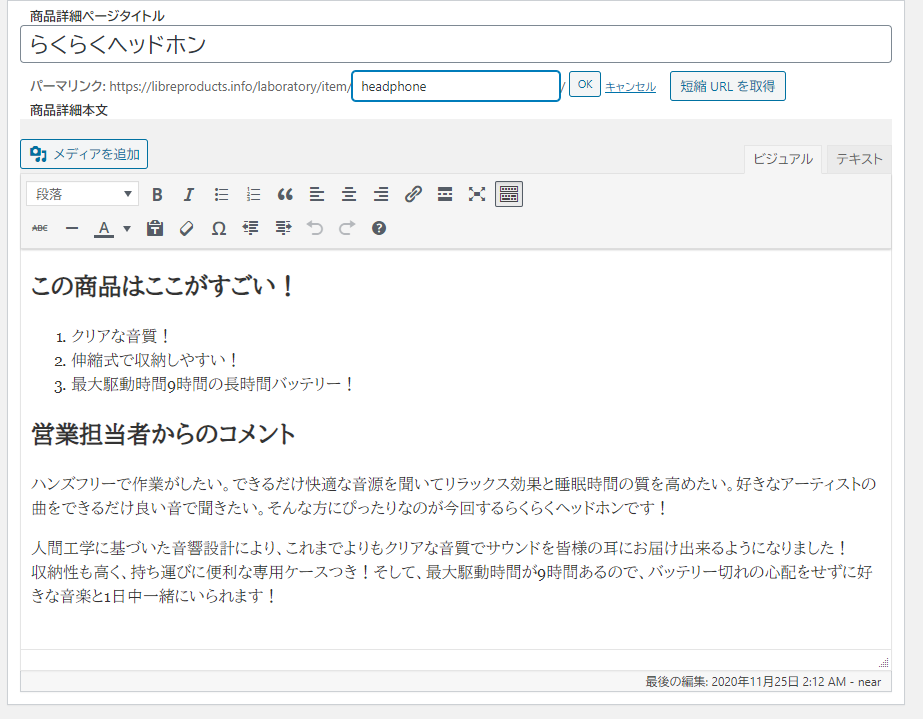The height and width of the screenshot is (719, 923).
Task: Align text right
Action: [x=381, y=194]
